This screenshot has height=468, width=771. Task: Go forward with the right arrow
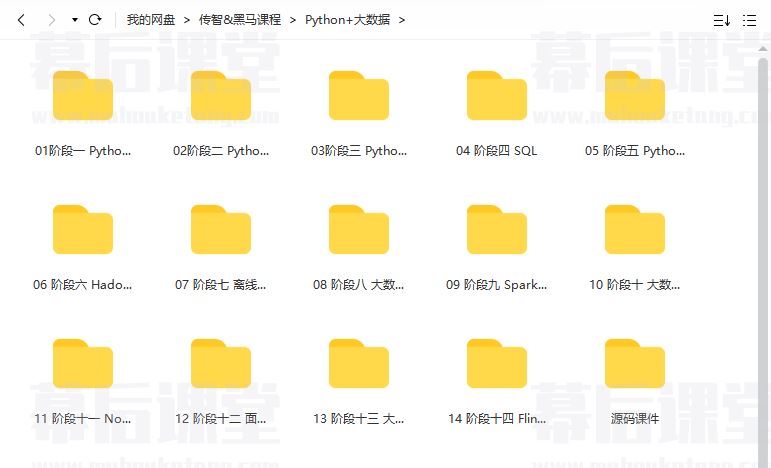pyautogui.click(x=52, y=20)
